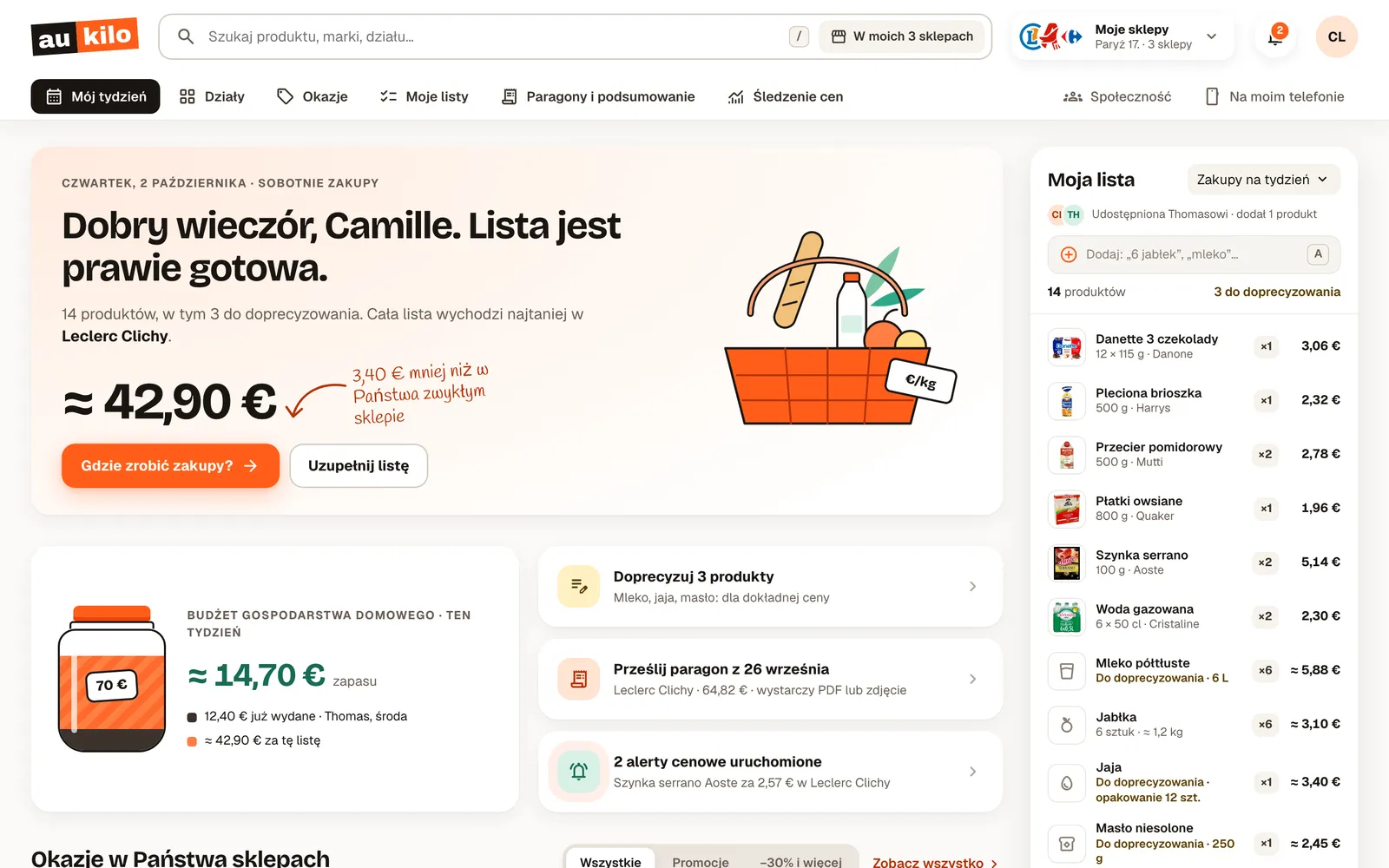Click the plus icon in add-item field
Viewport: 1389px width, 868px height.
coord(1069,254)
